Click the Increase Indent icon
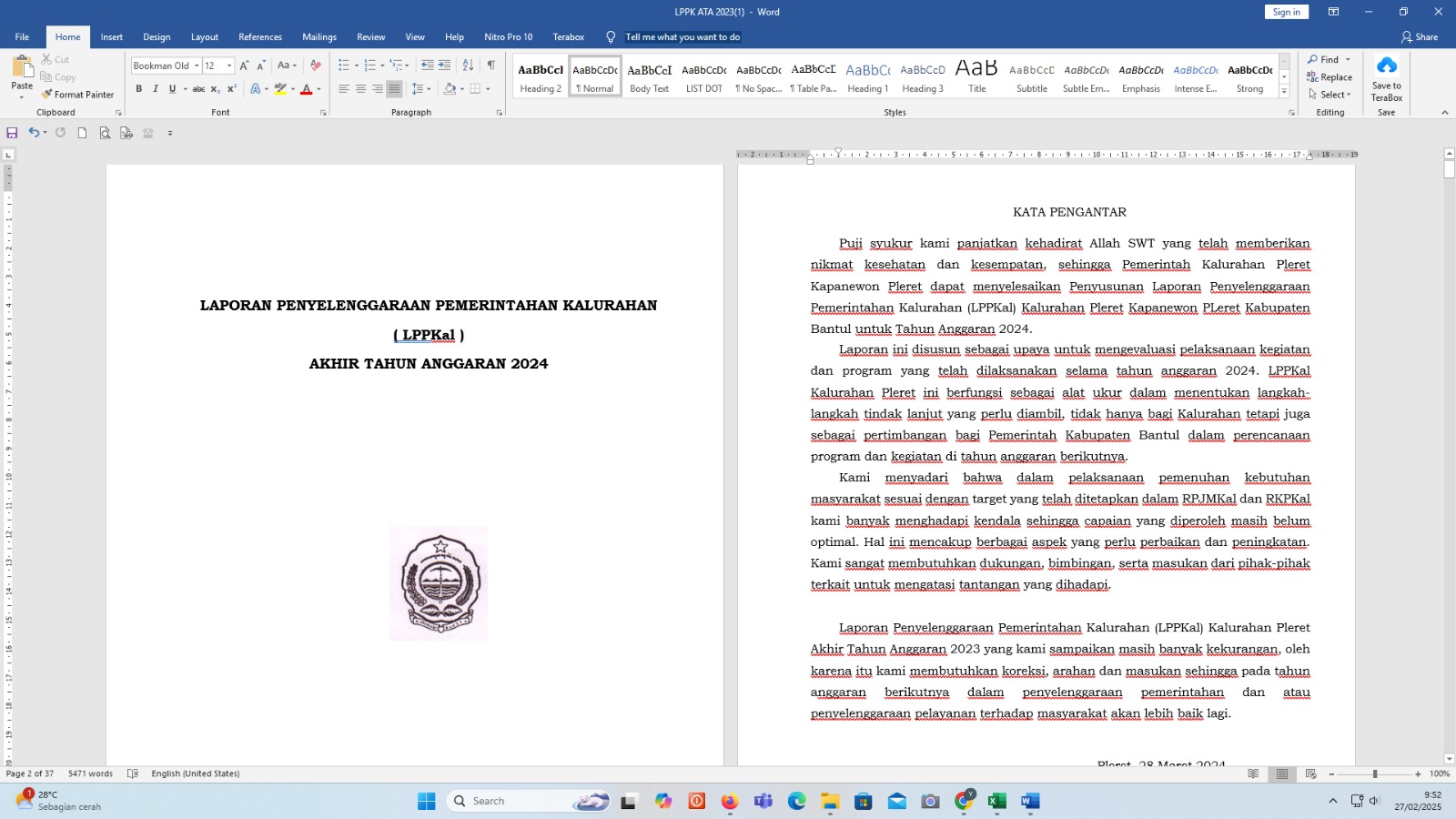This screenshot has height=819, width=1456. (x=444, y=66)
